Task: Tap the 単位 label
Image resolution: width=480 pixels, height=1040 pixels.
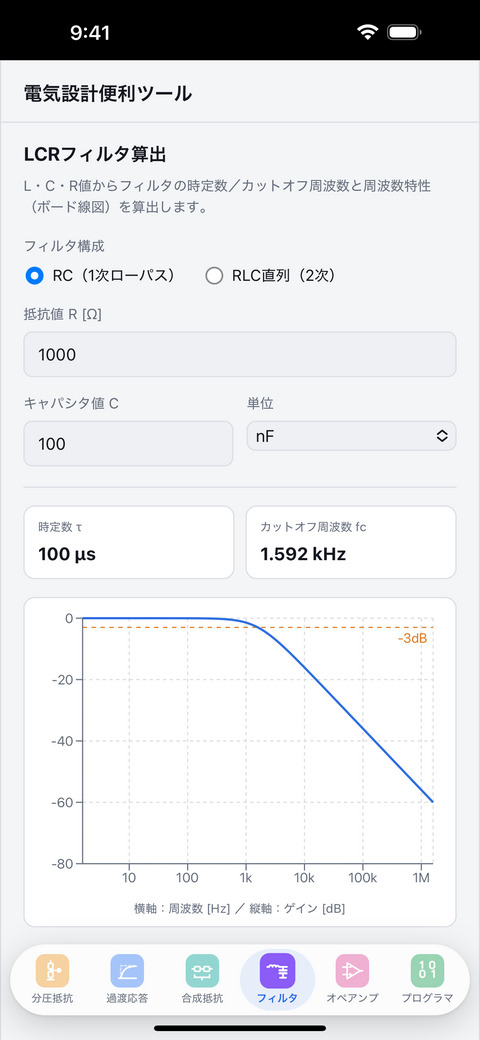Action: point(260,403)
